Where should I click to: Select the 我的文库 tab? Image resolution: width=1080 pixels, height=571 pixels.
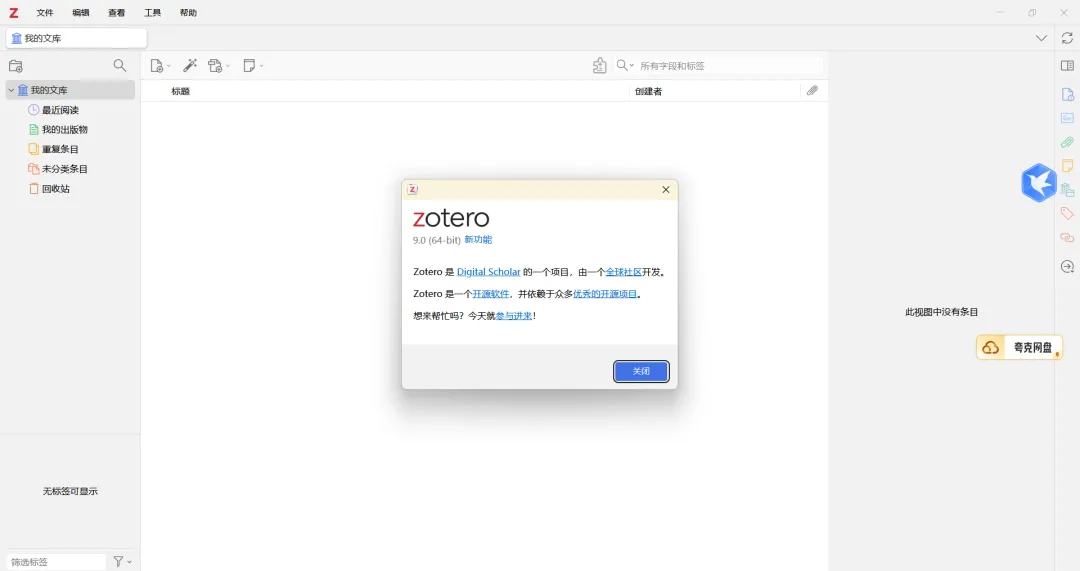(76, 38)
